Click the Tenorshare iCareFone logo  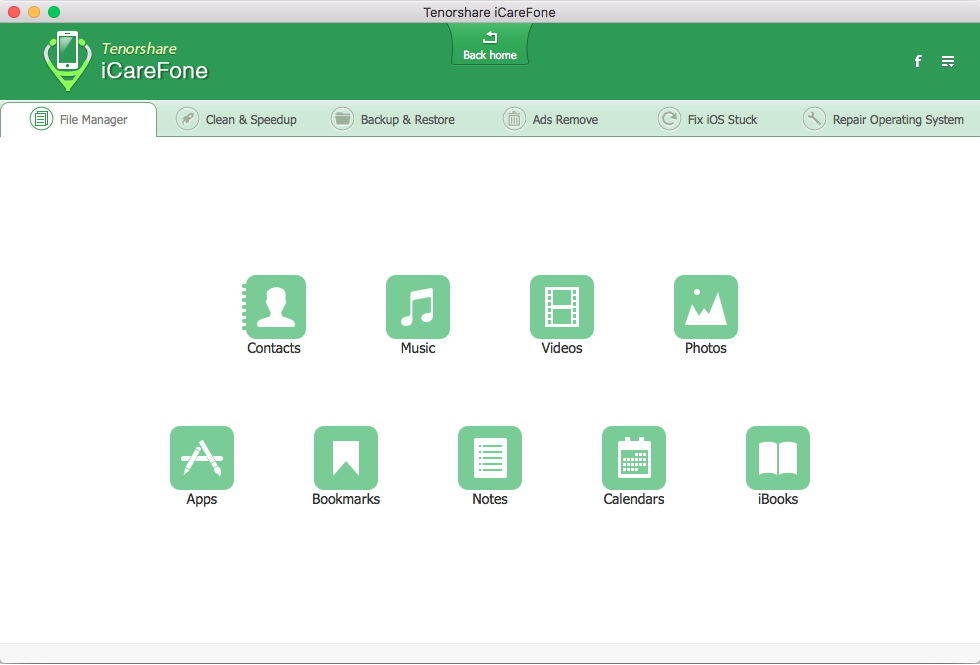(120, 61)
